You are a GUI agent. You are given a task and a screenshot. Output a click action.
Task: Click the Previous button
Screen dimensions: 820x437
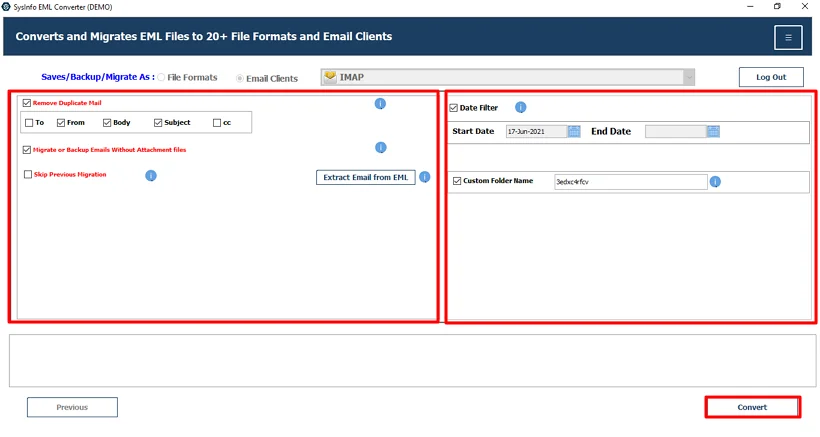click(72, 407)
